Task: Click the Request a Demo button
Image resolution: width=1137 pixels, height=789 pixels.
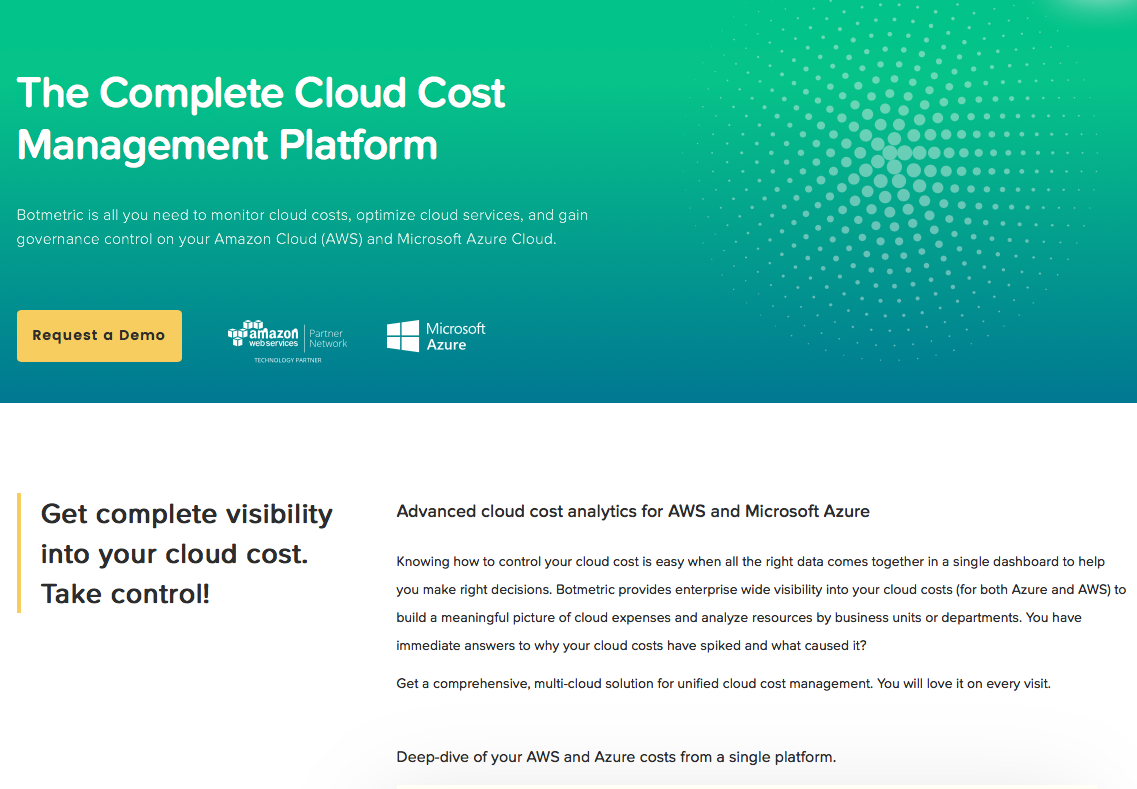Action: (99, 336)
